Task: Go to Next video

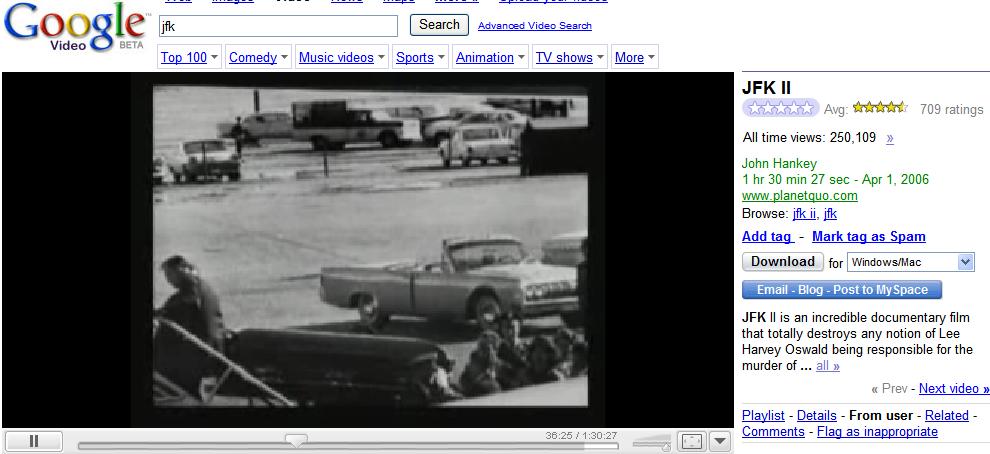Action: 954,389
